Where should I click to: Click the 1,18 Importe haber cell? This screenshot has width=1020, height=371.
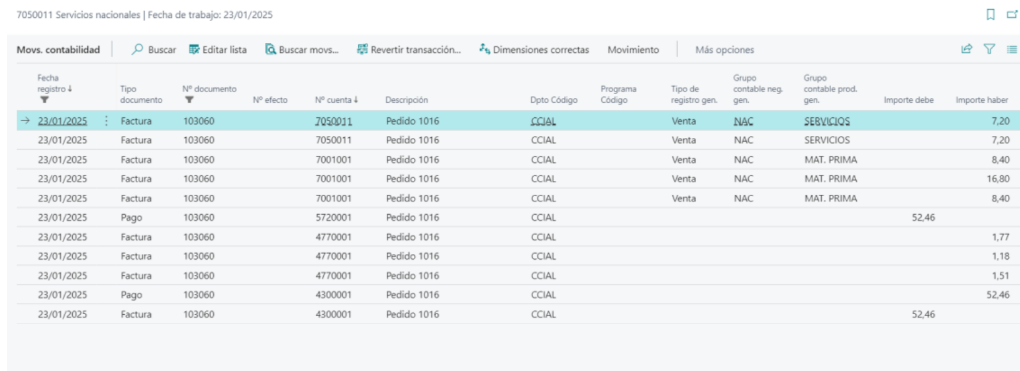click(1001, 256)
